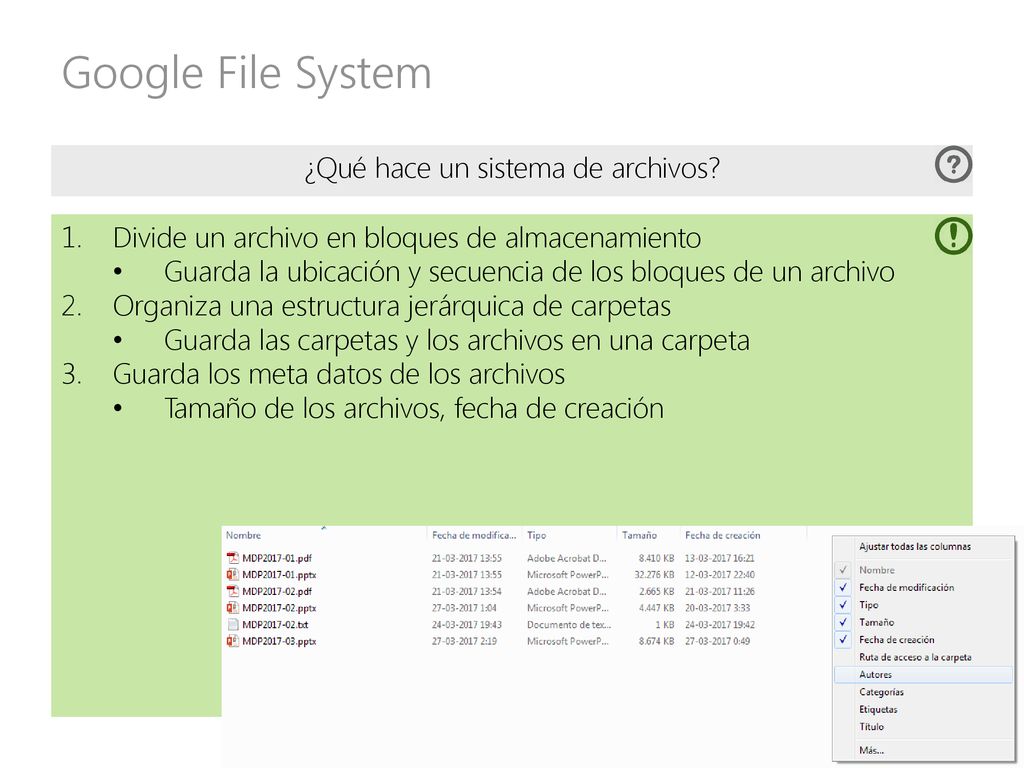The width and height of the screenshot is (1024, 768).
Task: Choose Ajustar todas las columnas
Action: [x=914, y=547]
